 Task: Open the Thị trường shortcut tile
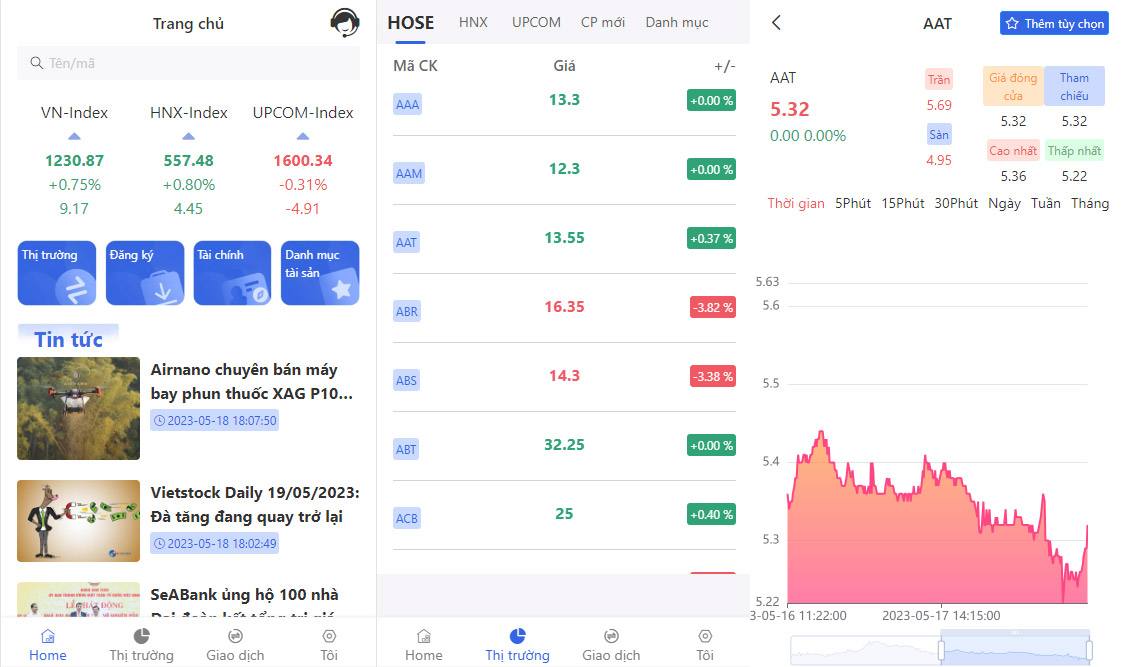pyautogui.click(x=57, y=273)
